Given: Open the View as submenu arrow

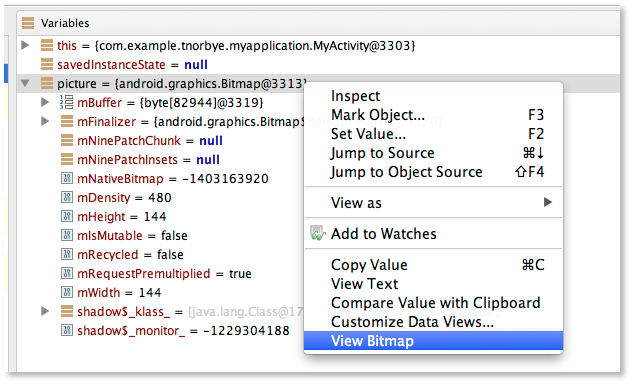Looking at the screenshot, I should (x=547, y=202).
